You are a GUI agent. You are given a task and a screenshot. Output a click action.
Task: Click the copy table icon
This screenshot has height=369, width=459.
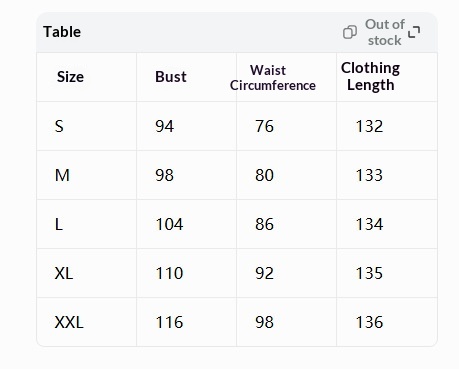point(350,32)
